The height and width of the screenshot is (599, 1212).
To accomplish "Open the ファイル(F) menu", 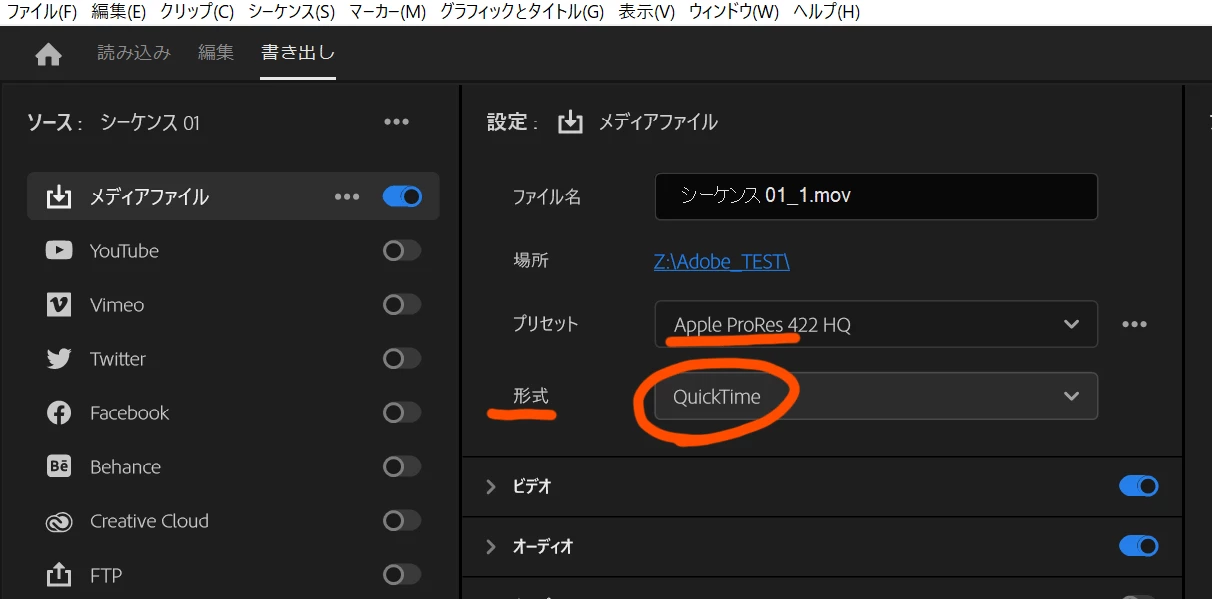I will [x=42, y=12].
